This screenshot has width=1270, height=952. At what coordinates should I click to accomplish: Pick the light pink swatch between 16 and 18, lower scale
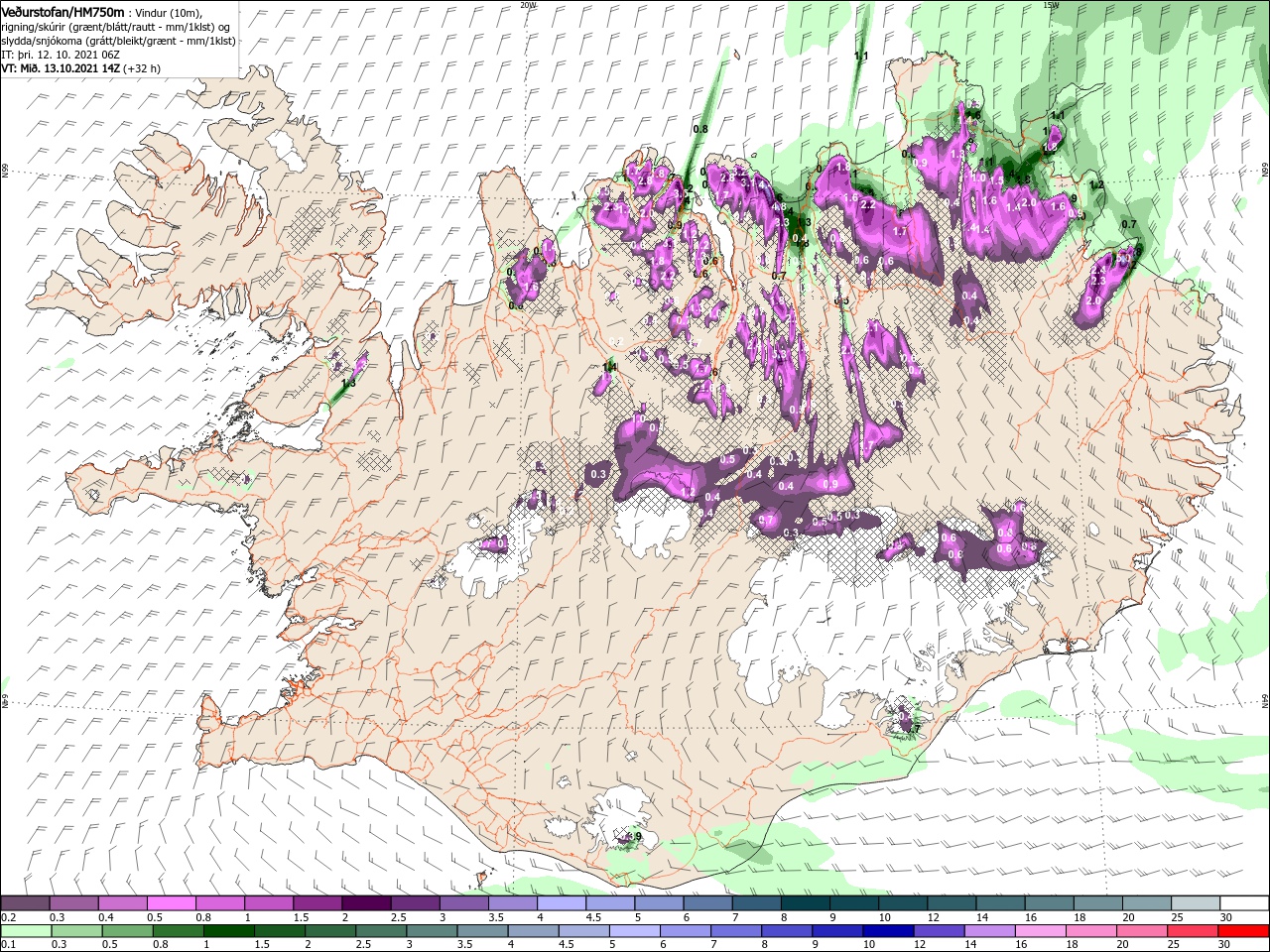1041,931
